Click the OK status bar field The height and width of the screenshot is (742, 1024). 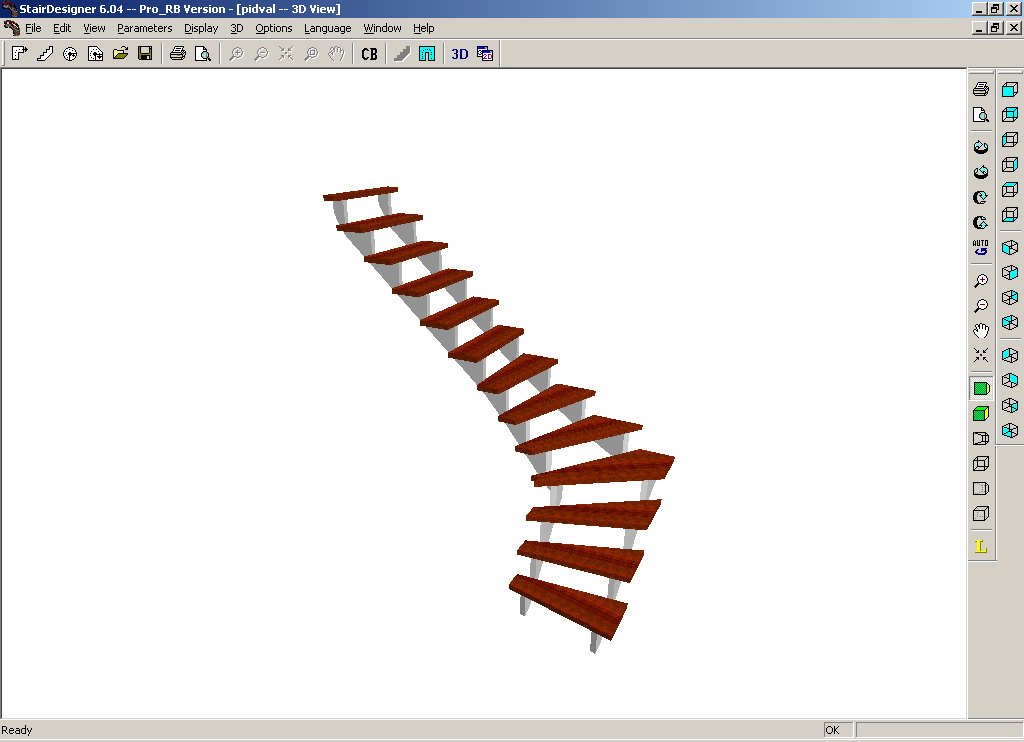[x=839, y=730]
